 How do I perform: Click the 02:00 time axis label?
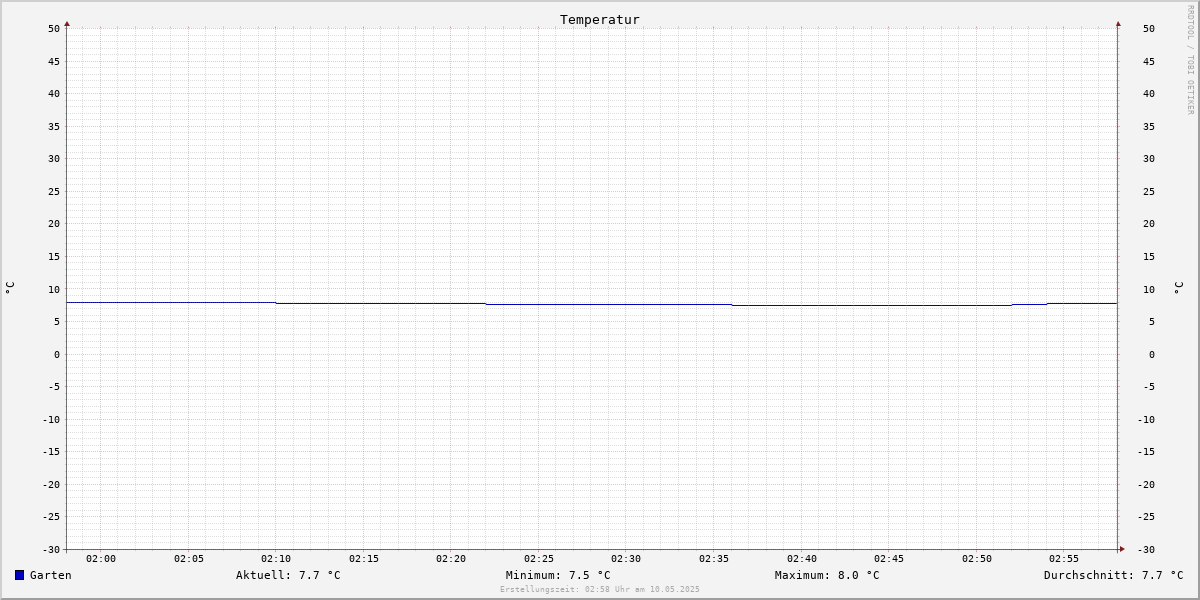pos(101,559)
